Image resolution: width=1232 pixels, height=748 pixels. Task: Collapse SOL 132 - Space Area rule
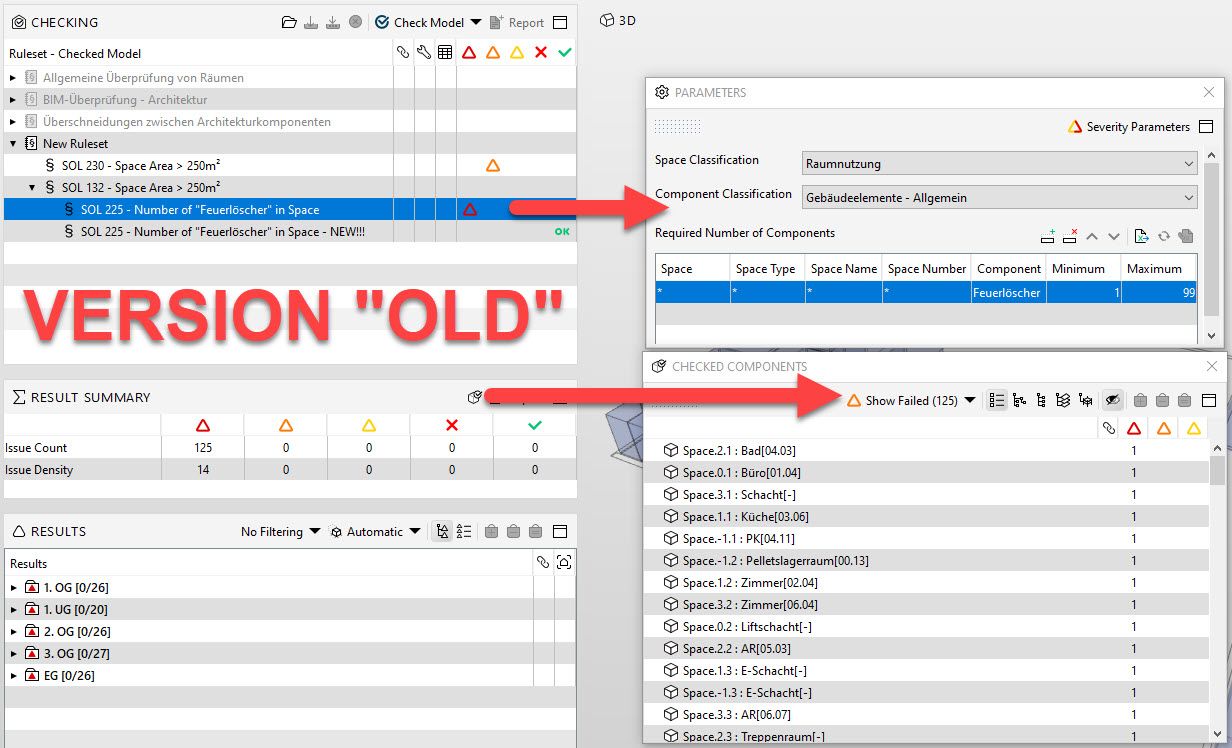coord(32,187)
